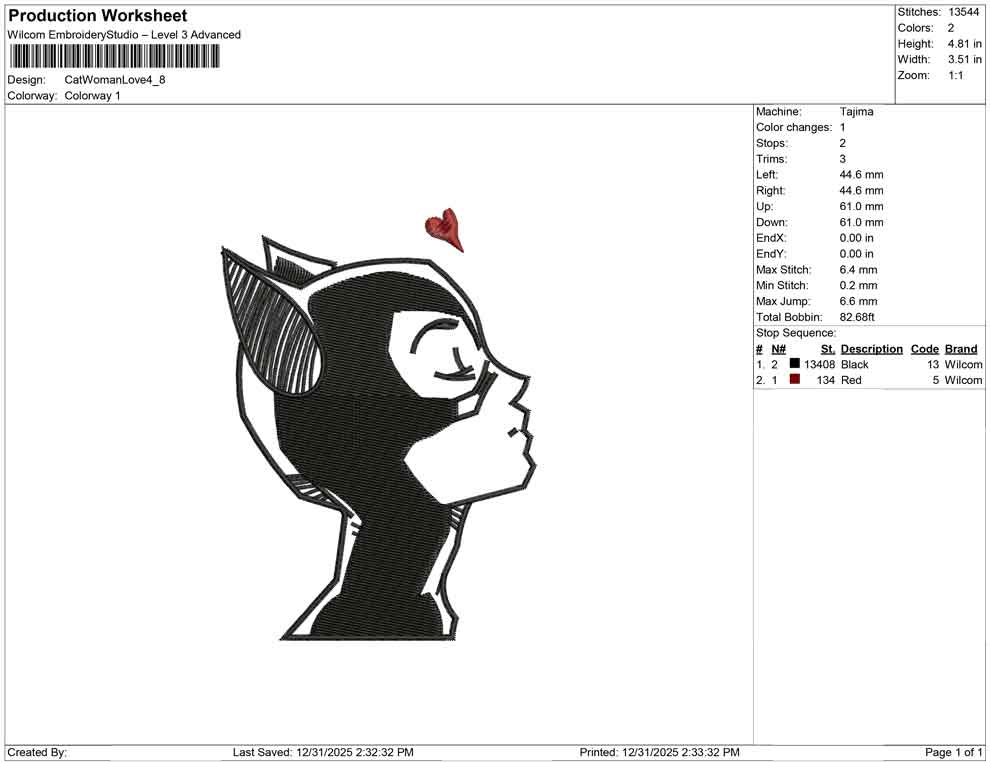
Task: Click the black cat-woman embroidery design
Action: (379, 436)
